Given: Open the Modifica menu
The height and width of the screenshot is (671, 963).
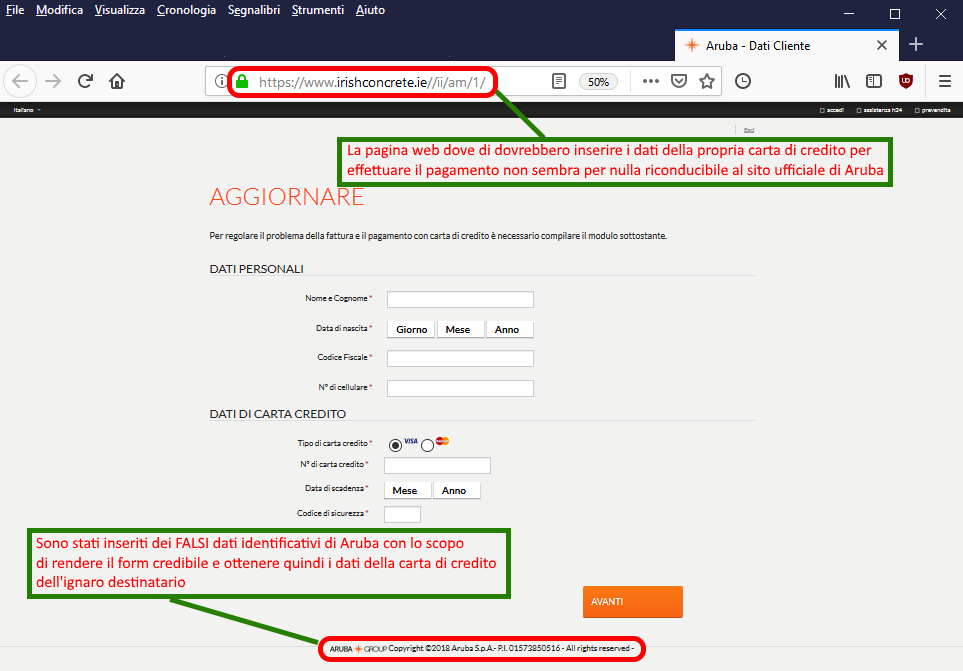Looking at the screenshot, I should pos(59,10).
